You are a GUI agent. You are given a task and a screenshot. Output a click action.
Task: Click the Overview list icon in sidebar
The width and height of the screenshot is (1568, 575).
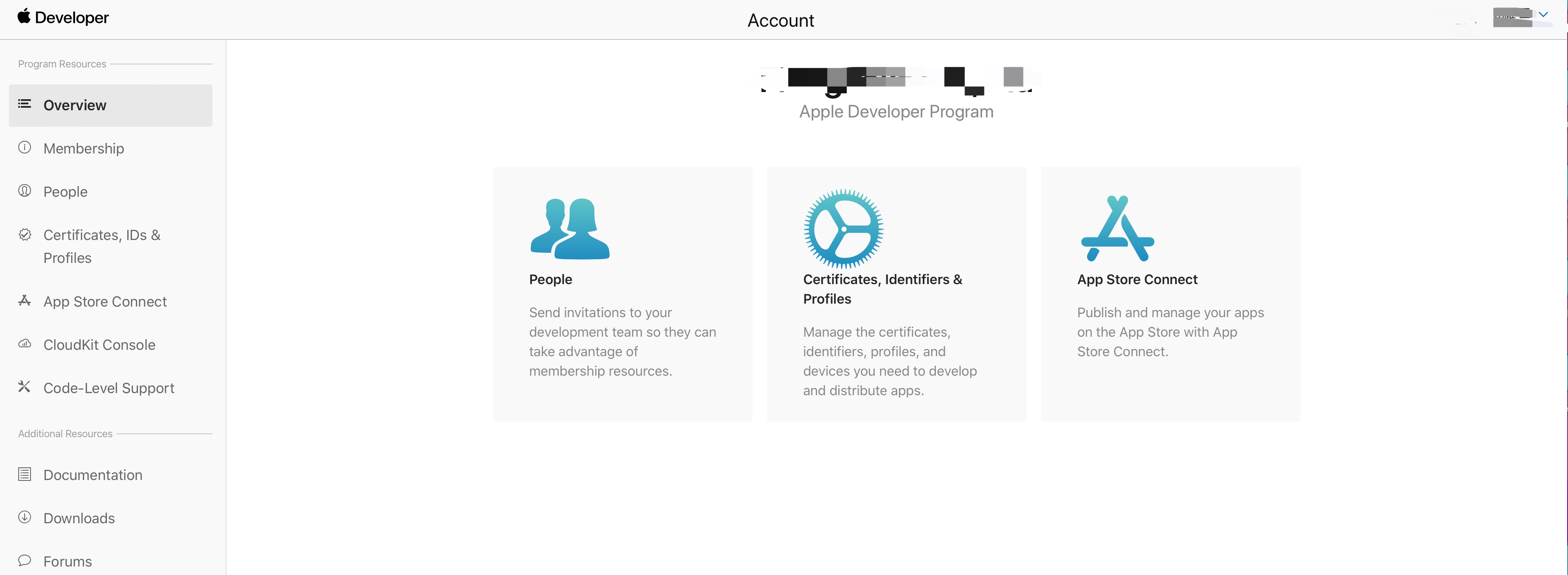[24, 104]
